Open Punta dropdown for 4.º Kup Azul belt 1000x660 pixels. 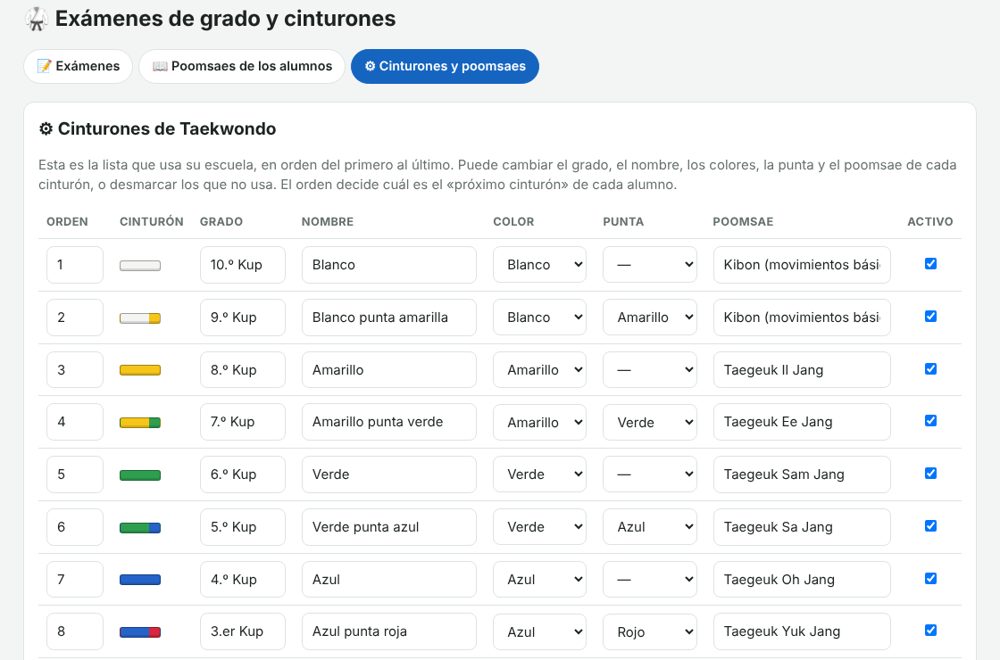point(650,580)
